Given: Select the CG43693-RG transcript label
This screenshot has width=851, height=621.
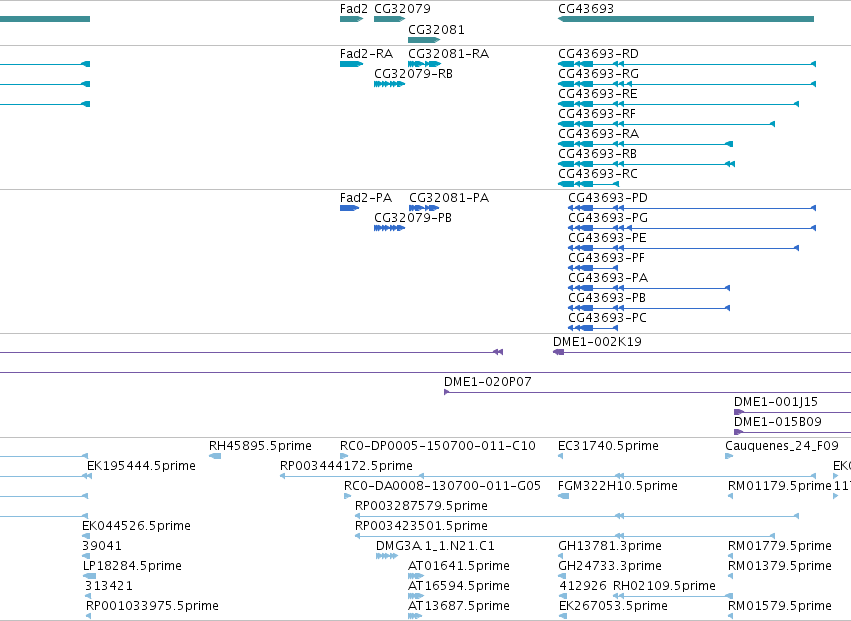Looking at the screenshot, I should point(598,74).
